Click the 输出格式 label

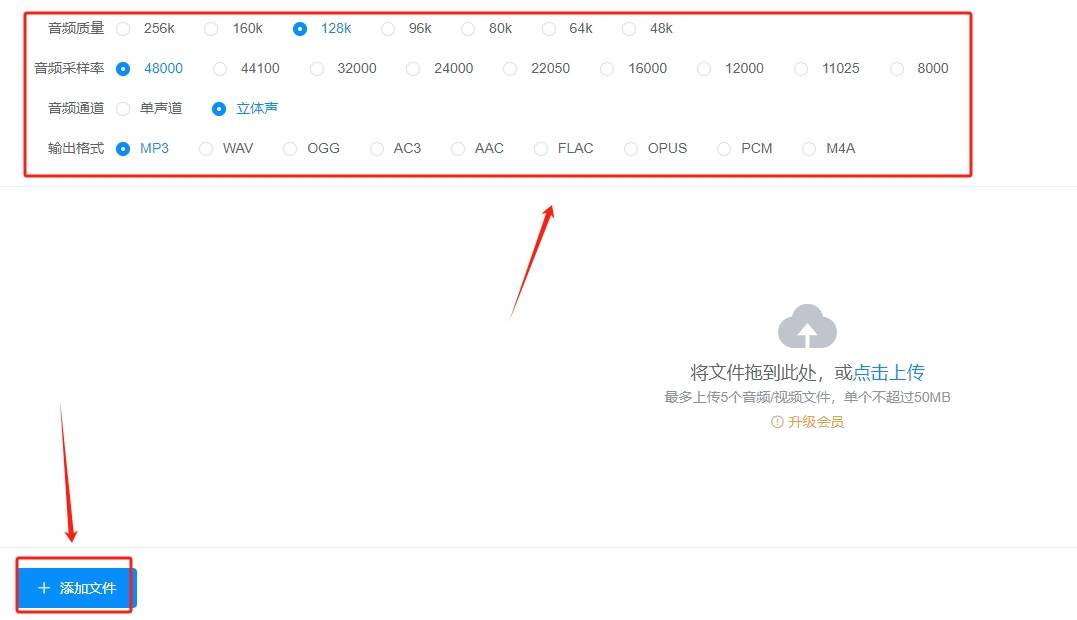pyautogui.click(x=76, y=148)
